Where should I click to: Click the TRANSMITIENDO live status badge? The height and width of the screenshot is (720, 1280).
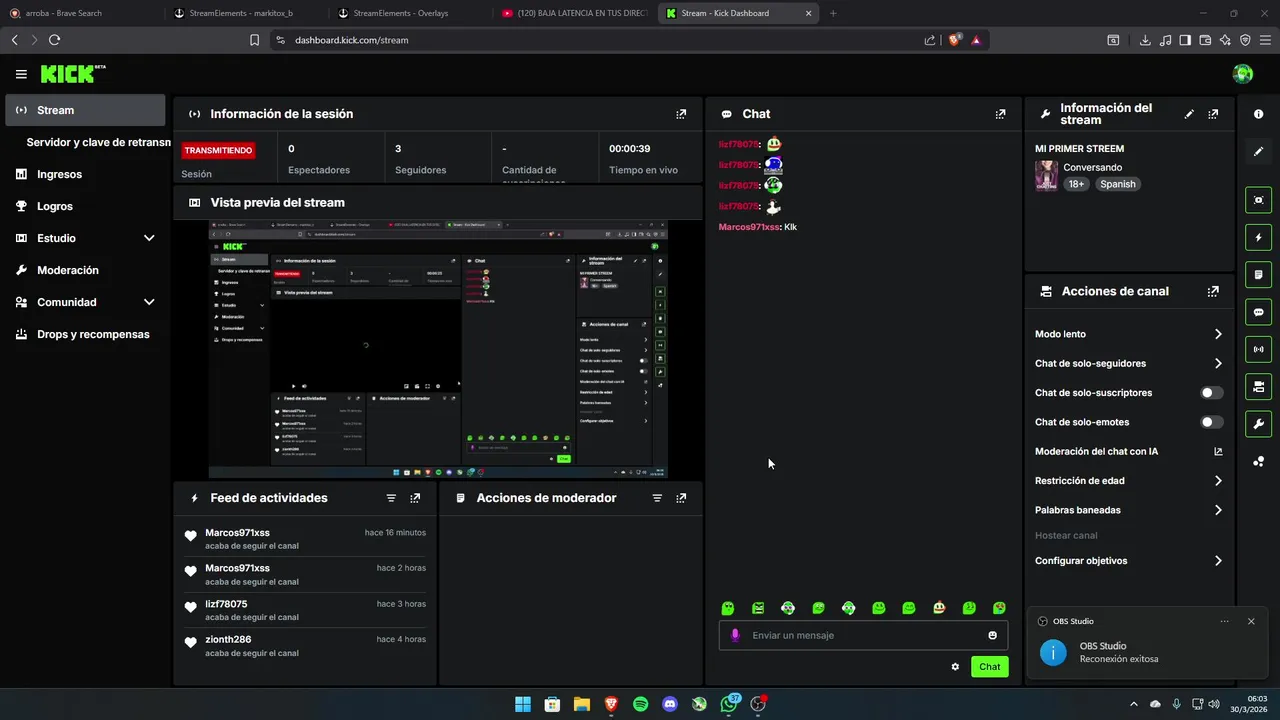[218, 150]
